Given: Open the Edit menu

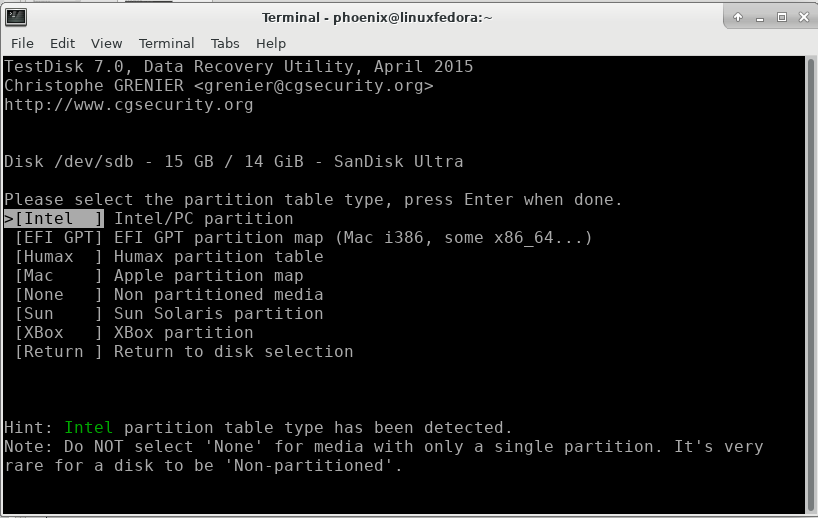Looking at the screenshot, I should 62,43.
